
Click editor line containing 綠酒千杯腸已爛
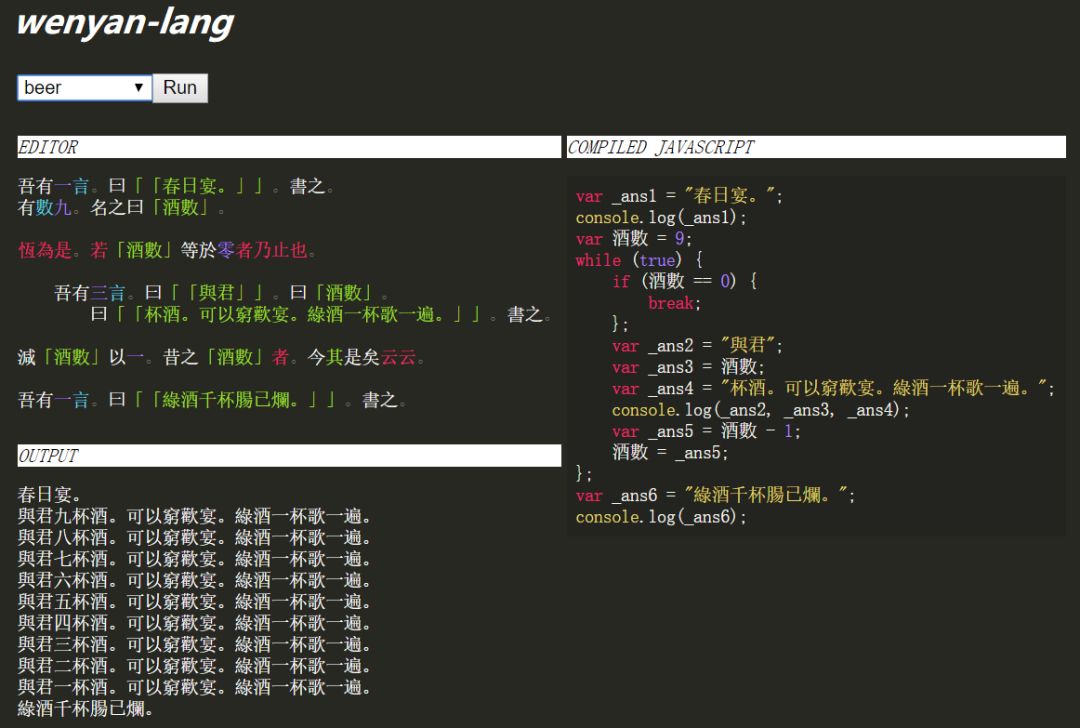[x=212, y=399]
